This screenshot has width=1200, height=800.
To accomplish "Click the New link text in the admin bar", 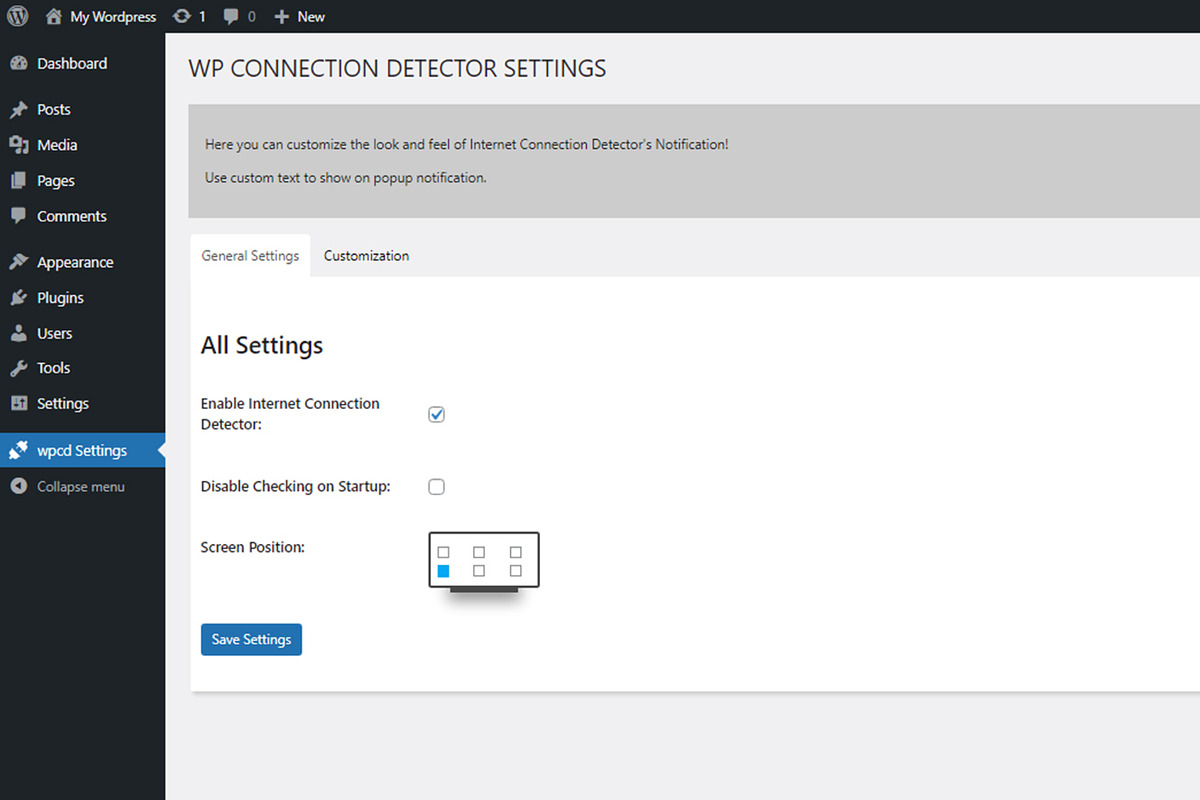I will coord(311,16).
